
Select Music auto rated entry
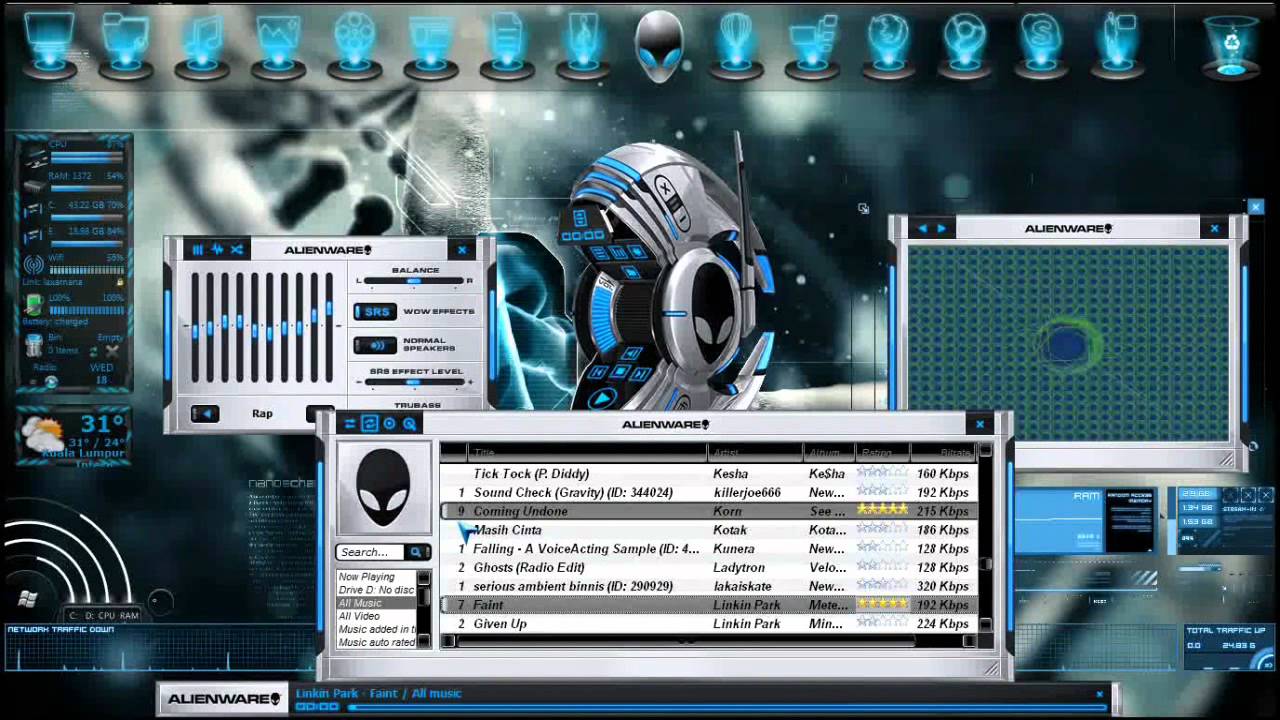click(x=377, y=642)
